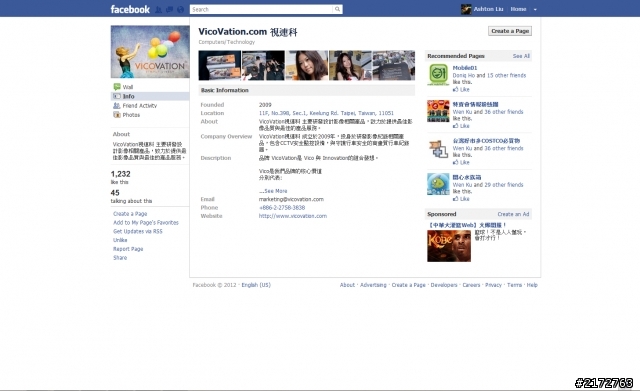The image size is (640, 391).
Task: Open fourth recommended page fish icon
Action: tap(438, 184)
